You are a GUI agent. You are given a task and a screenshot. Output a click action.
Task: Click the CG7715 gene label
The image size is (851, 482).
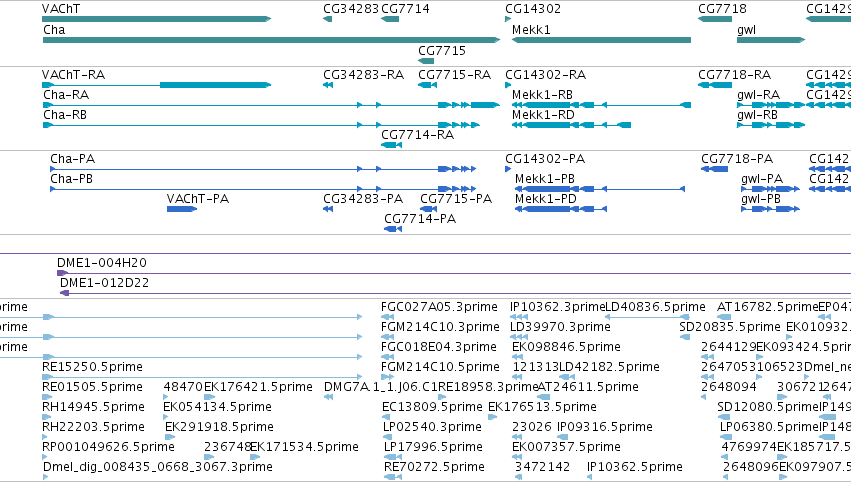(x=442, y=50)
